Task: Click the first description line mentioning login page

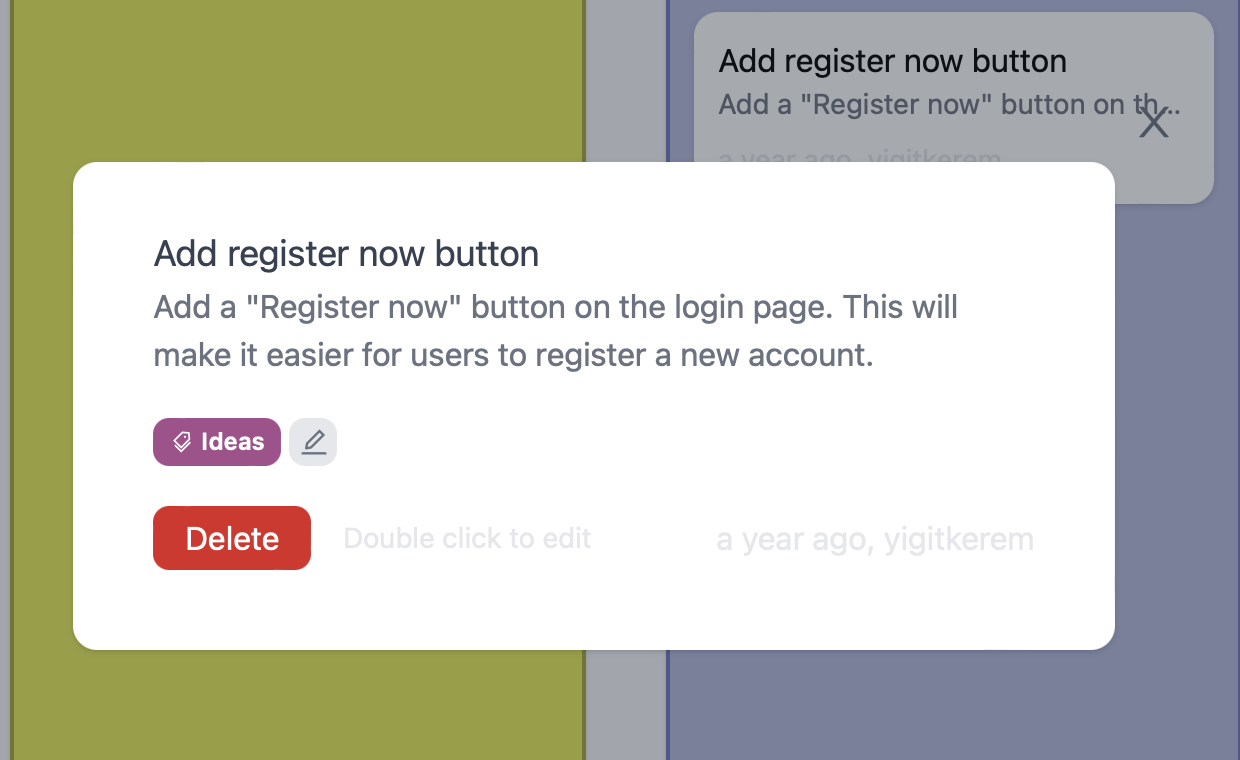Action: click(x=556, y=307)
